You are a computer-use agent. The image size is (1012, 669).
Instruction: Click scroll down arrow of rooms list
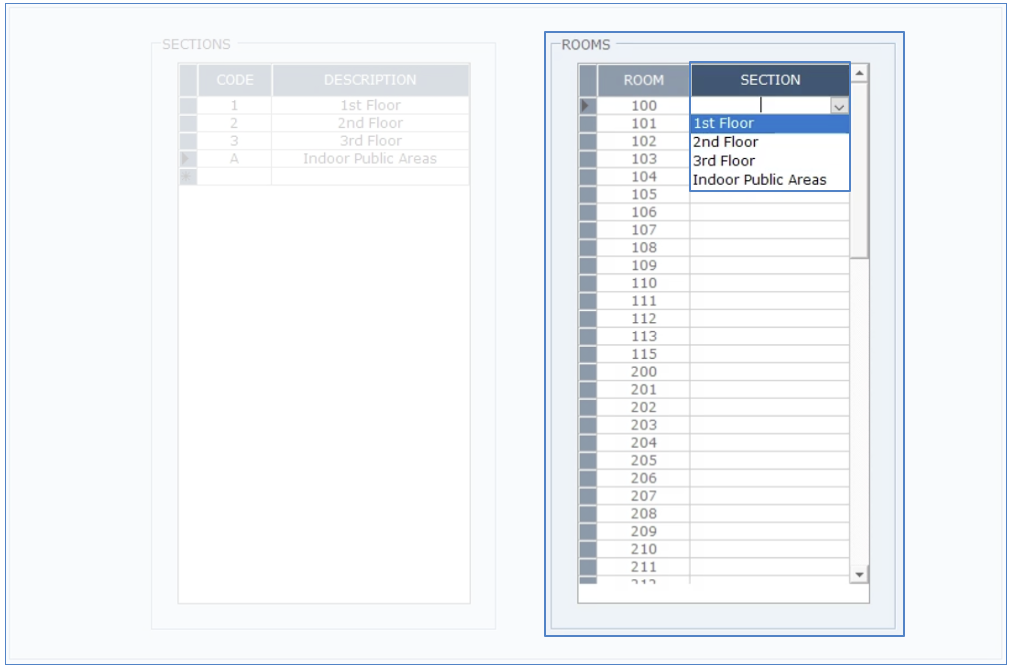[859, 574]
